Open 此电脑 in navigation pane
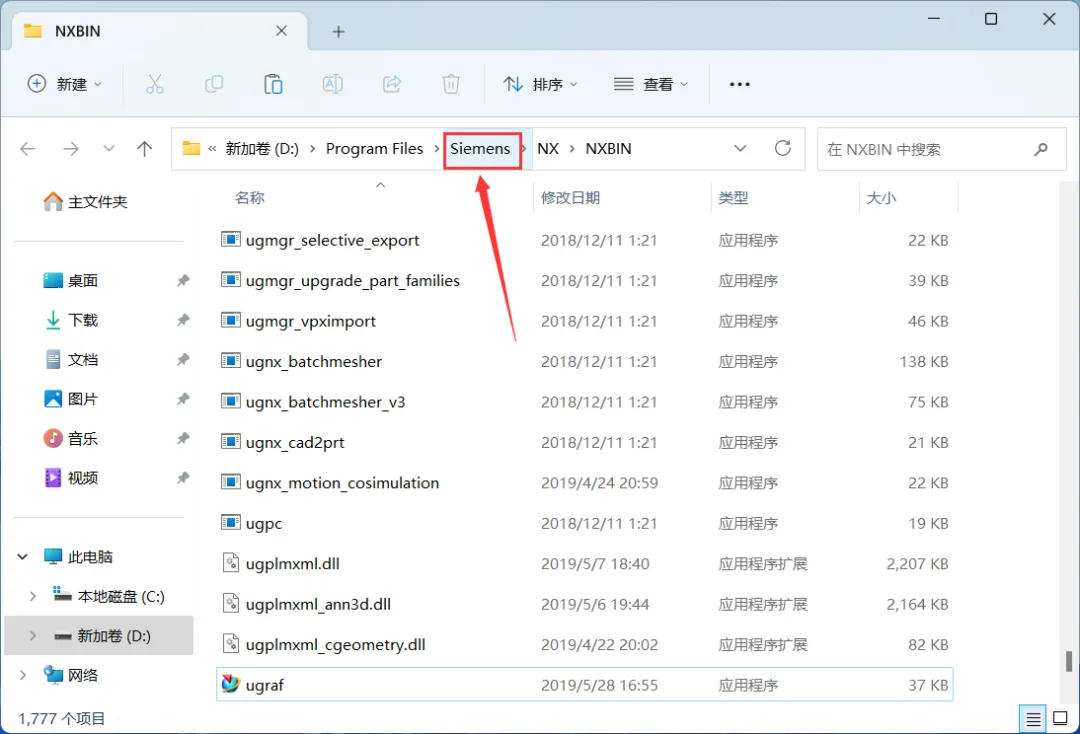Screen dimensions: 1080x734 78,556
